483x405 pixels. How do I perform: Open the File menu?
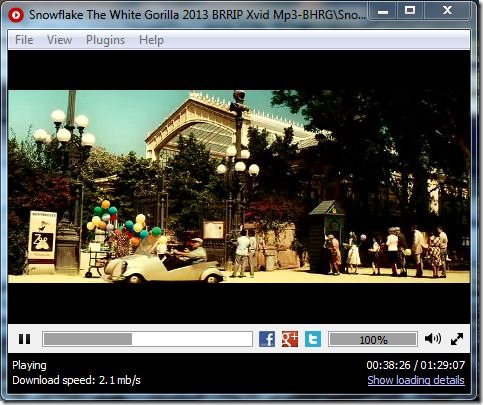[x=24, y=40]
